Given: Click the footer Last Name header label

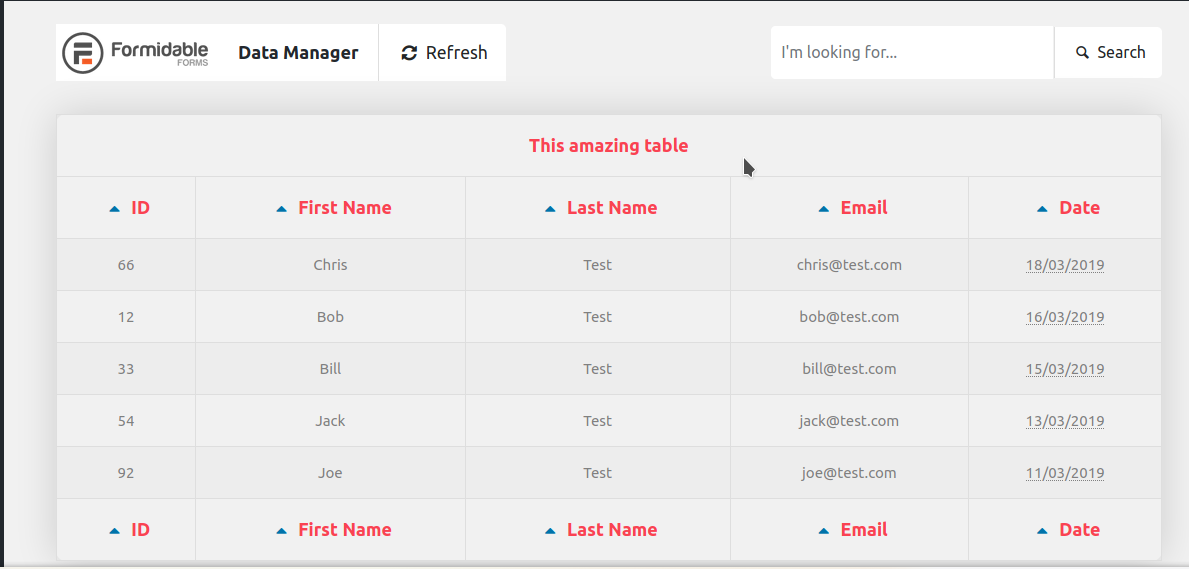Looking at the screenshot, I should click(x=612, y=530).
